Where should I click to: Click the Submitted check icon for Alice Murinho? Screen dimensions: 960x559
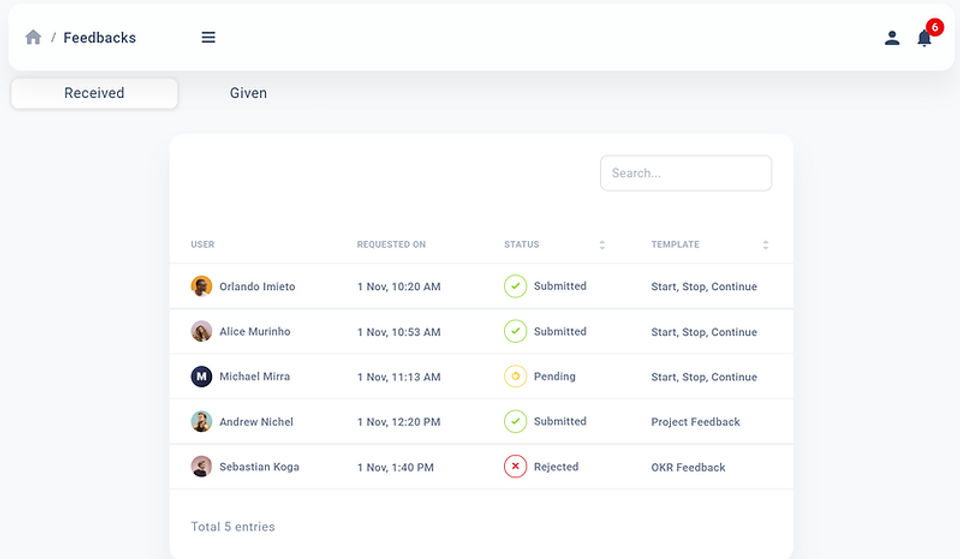point(516,331)
